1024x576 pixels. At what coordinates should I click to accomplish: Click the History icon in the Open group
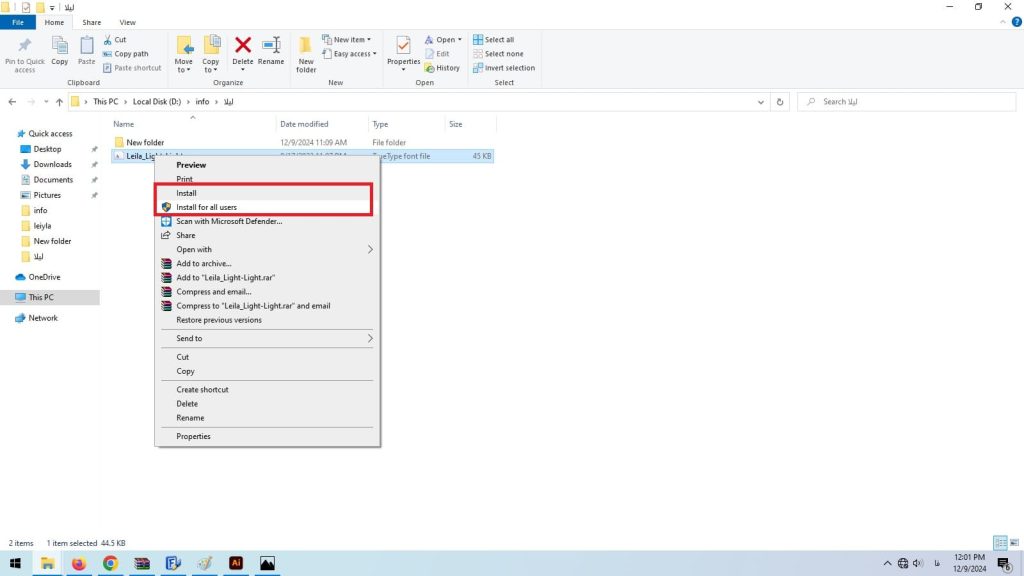(x=443, y=68)
